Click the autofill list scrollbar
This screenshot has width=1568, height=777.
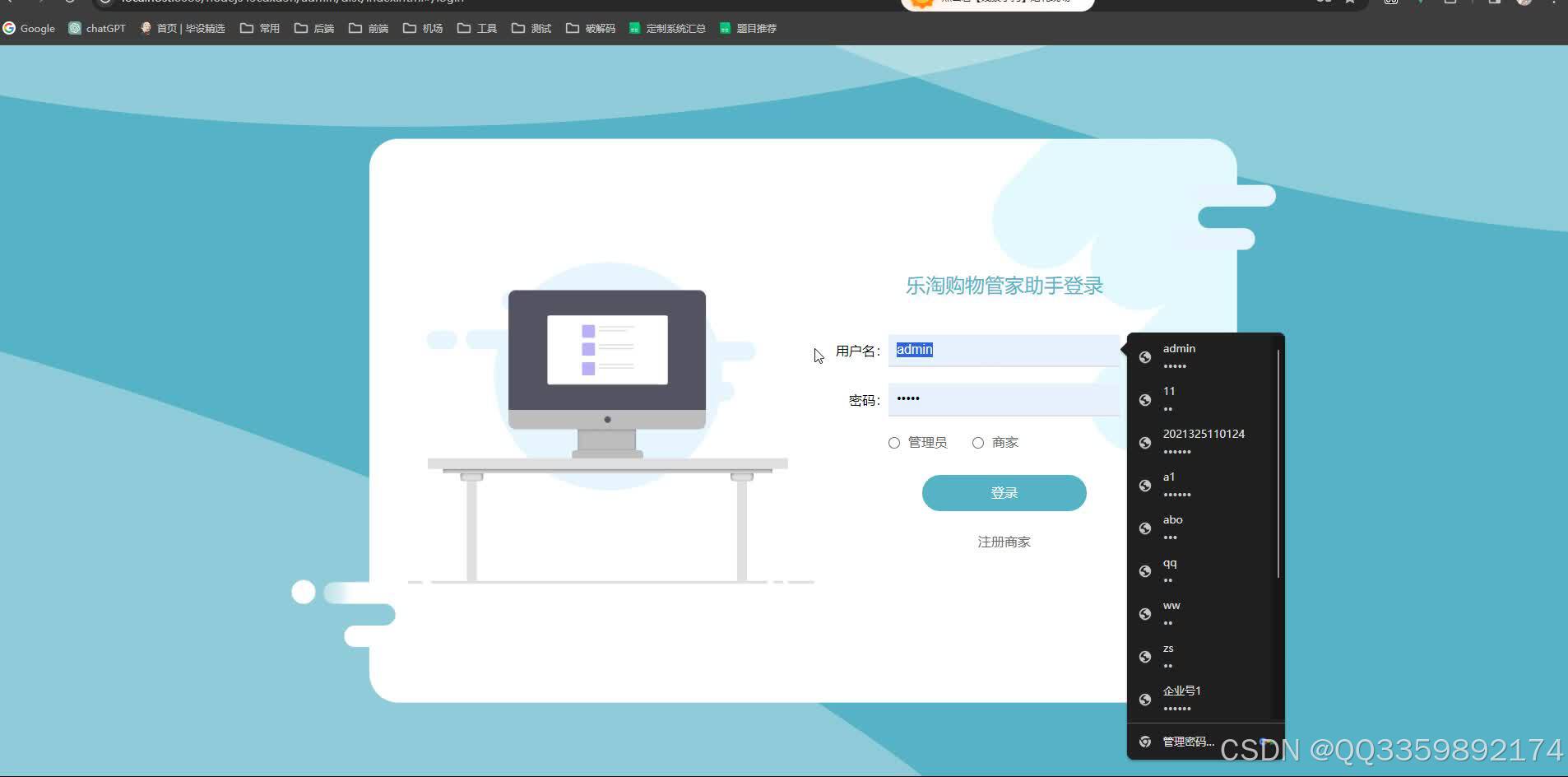point(1278,463)
